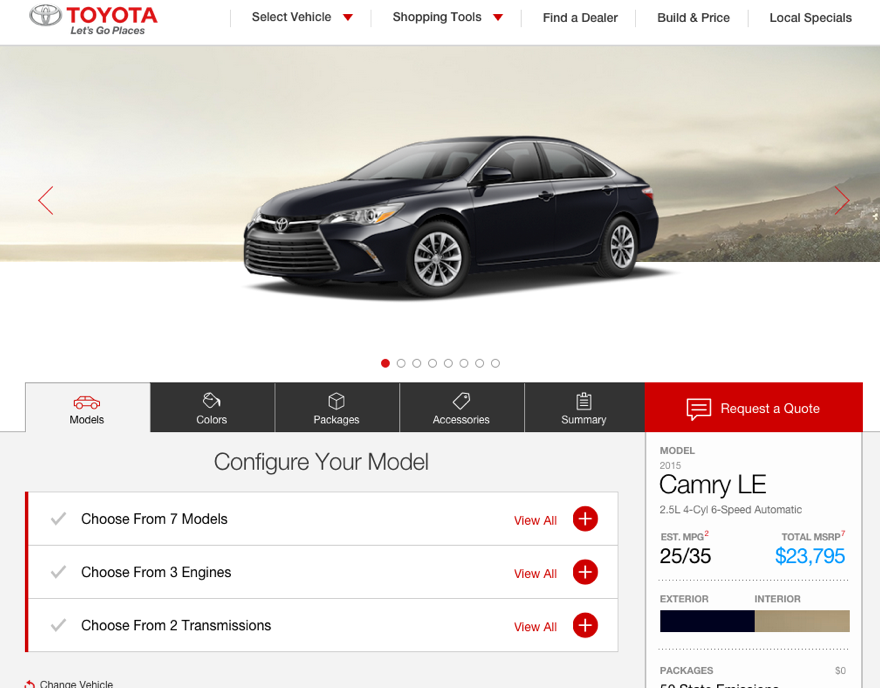
Task: Select the seventh carousel dot
Action: [479, 363]
